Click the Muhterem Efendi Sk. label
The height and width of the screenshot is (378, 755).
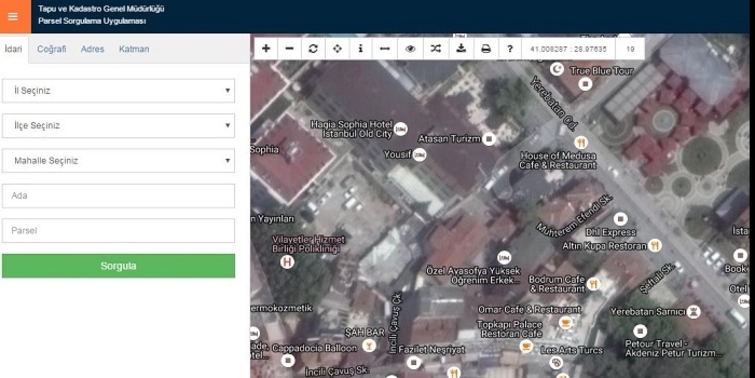(x=574, y=216)
